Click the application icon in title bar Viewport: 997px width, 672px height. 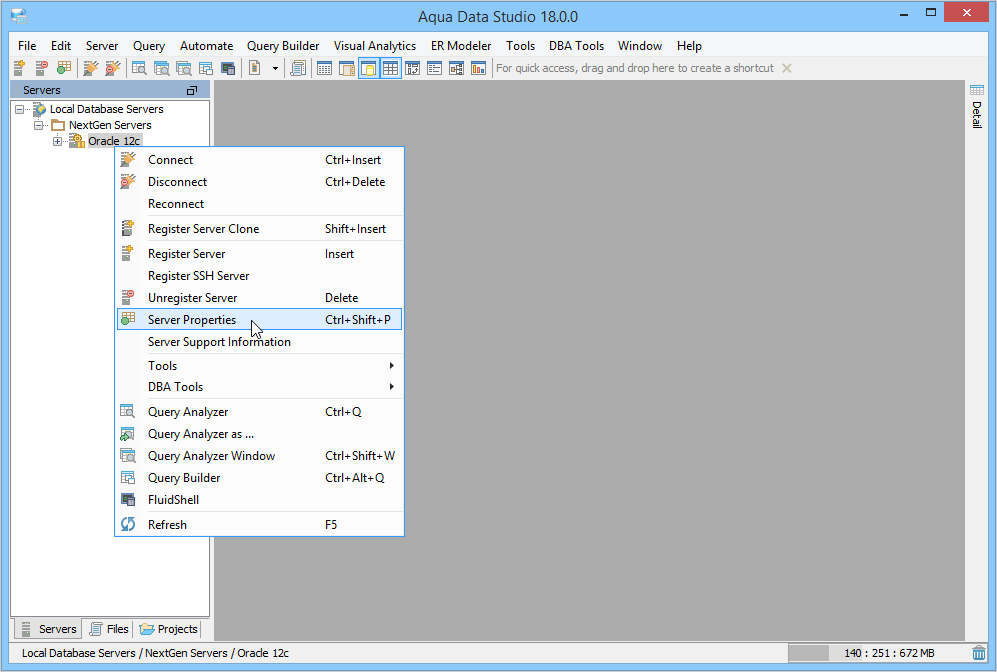[18, 16]
